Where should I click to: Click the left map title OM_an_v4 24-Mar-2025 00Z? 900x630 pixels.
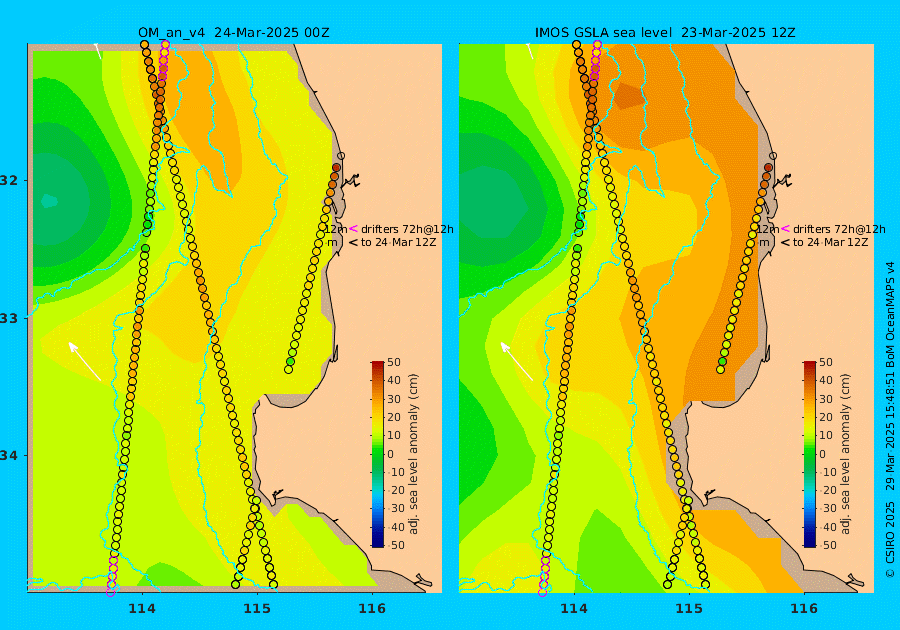click(x=234, y=33)
